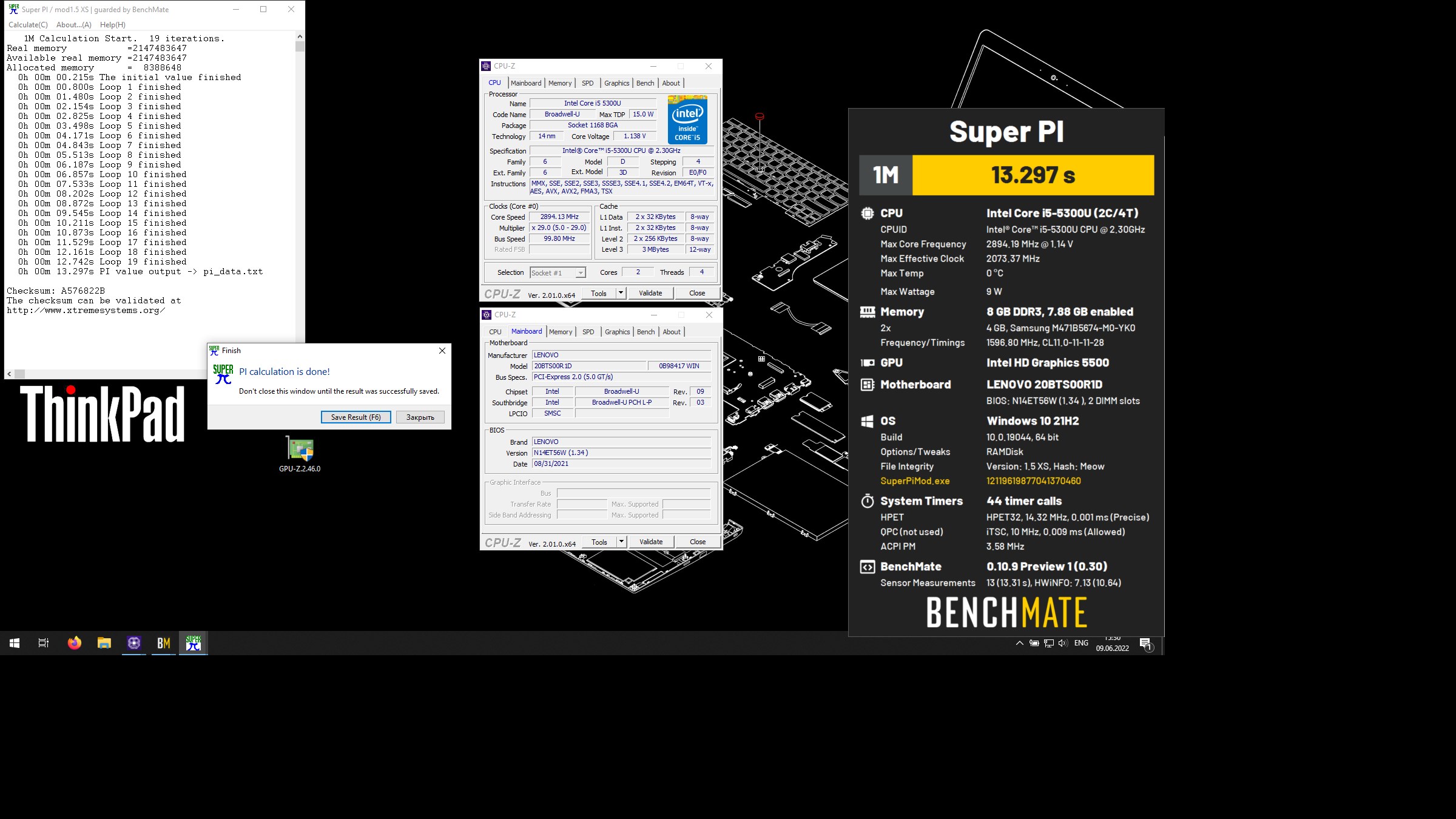
Task: Open Memory tab in lower CPU-Z
Action: point(561,332)
